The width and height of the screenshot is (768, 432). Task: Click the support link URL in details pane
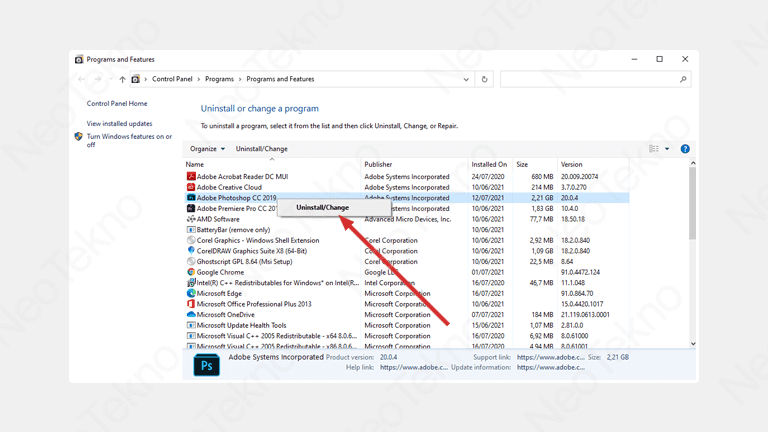551,357
